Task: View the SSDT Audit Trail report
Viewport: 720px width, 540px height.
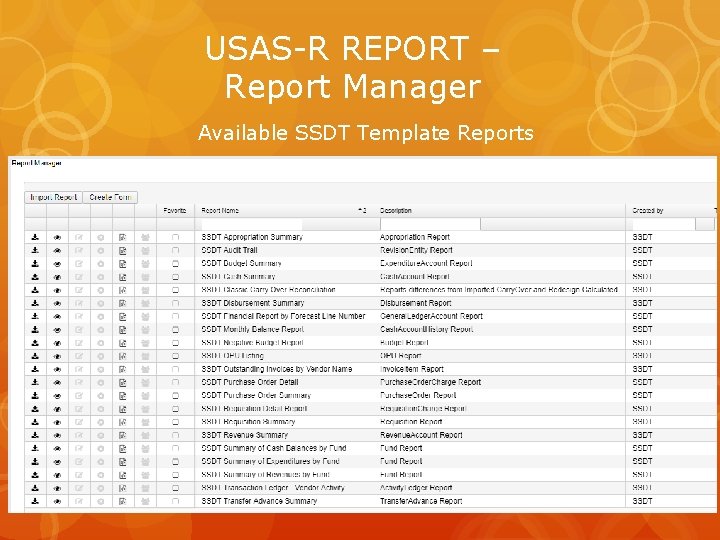Action: point(57,251)
